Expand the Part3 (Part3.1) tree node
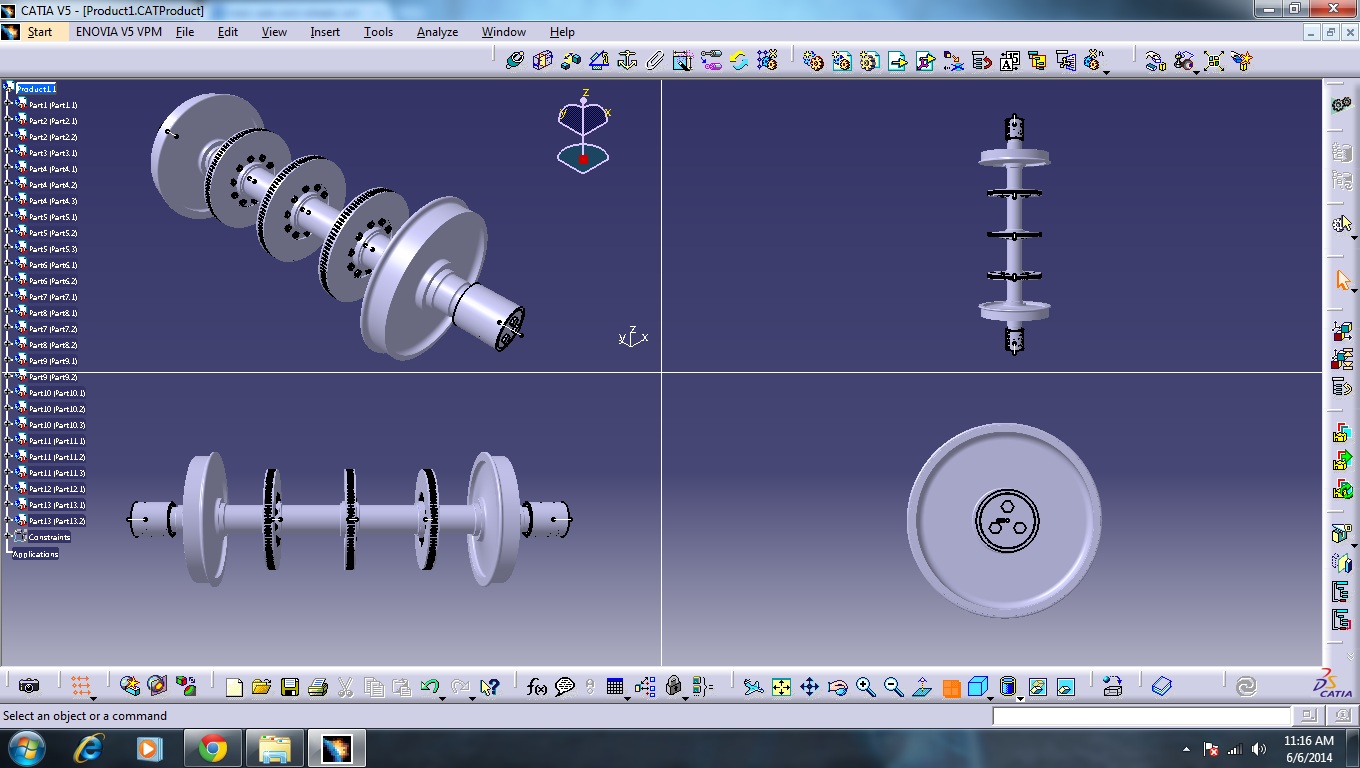Screen dimensions: 1360x768 (x=7, y=153)
